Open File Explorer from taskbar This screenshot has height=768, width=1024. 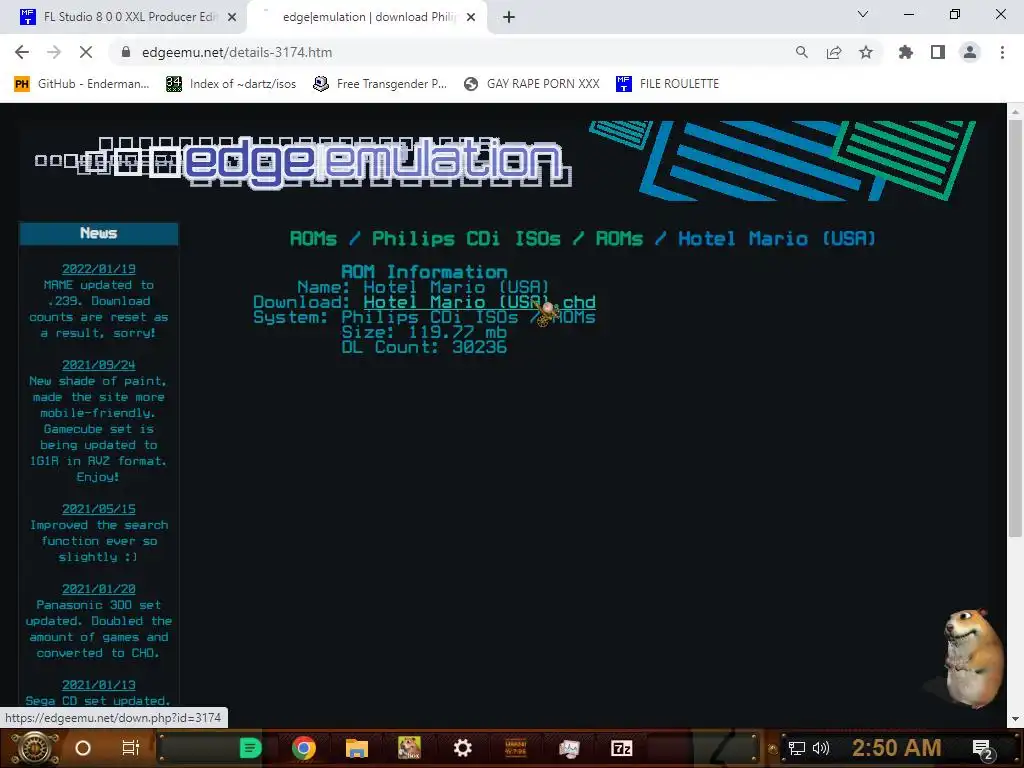(x=357, y=748)
